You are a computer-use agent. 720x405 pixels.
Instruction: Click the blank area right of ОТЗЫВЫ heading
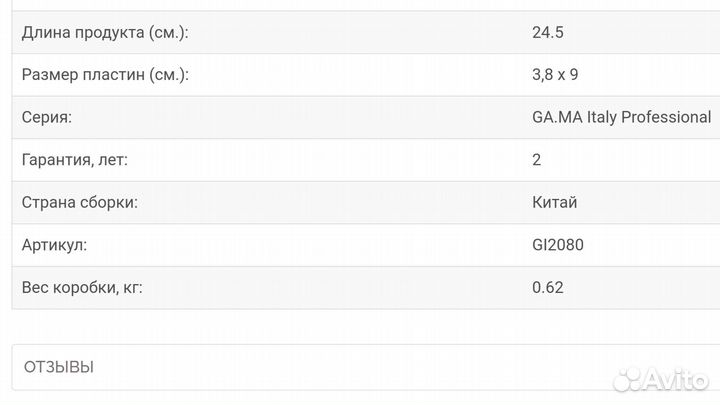(x=350, y=368)
